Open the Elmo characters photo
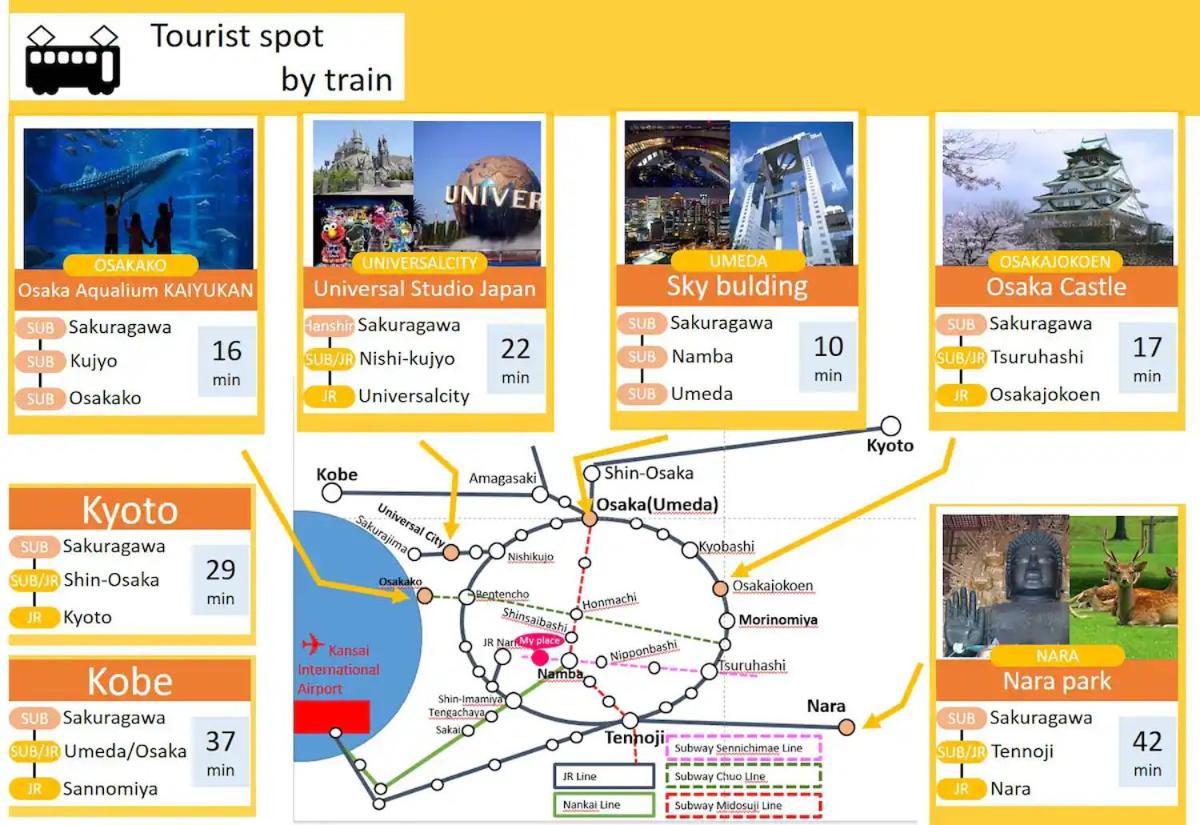 click(363, 229)
